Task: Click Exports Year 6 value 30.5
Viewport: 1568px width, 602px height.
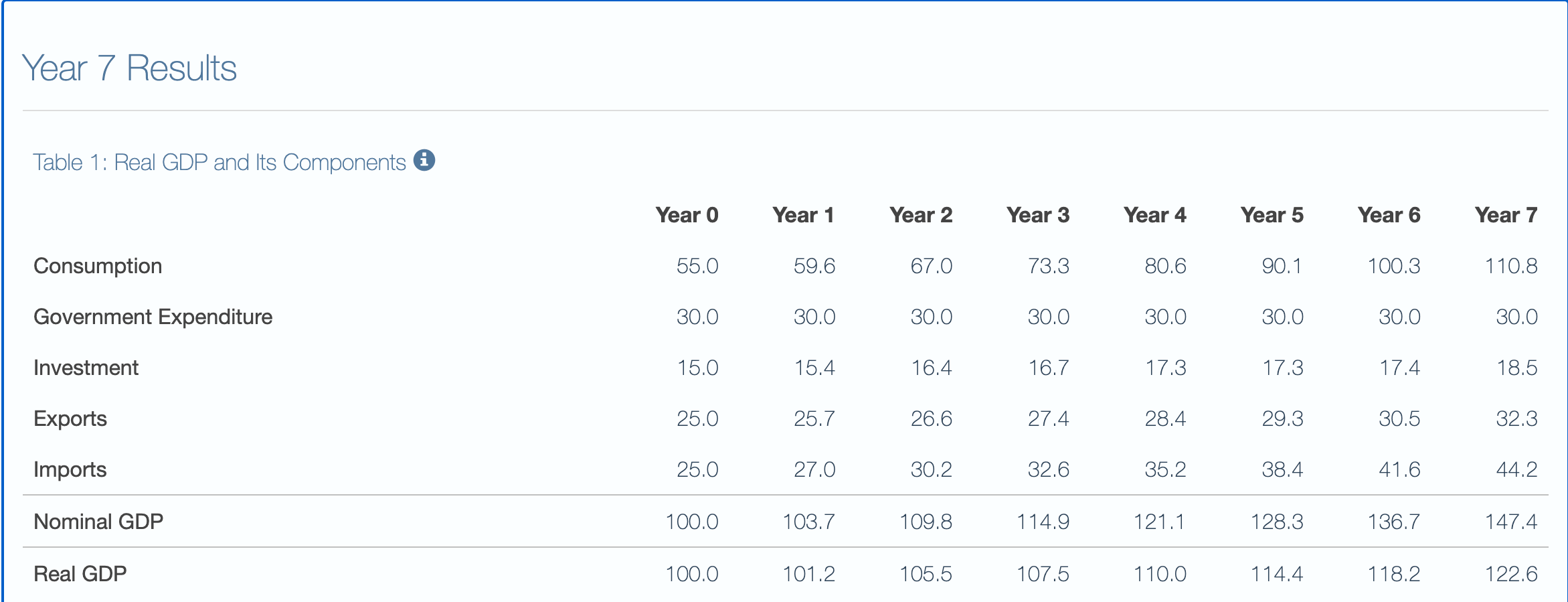Action: point(1400,419)
